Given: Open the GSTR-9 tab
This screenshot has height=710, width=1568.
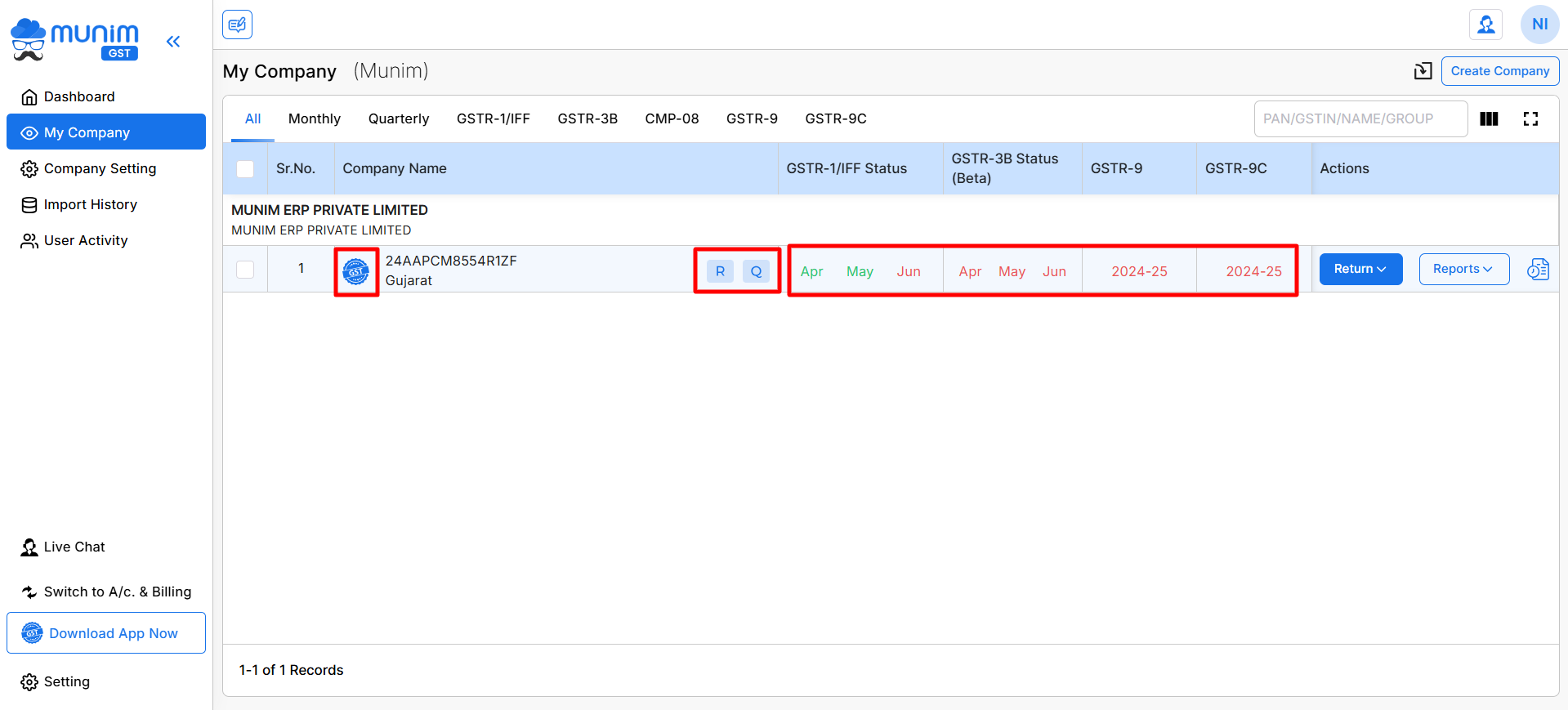Looking at the screenshot, I should [x=752, y=119].
